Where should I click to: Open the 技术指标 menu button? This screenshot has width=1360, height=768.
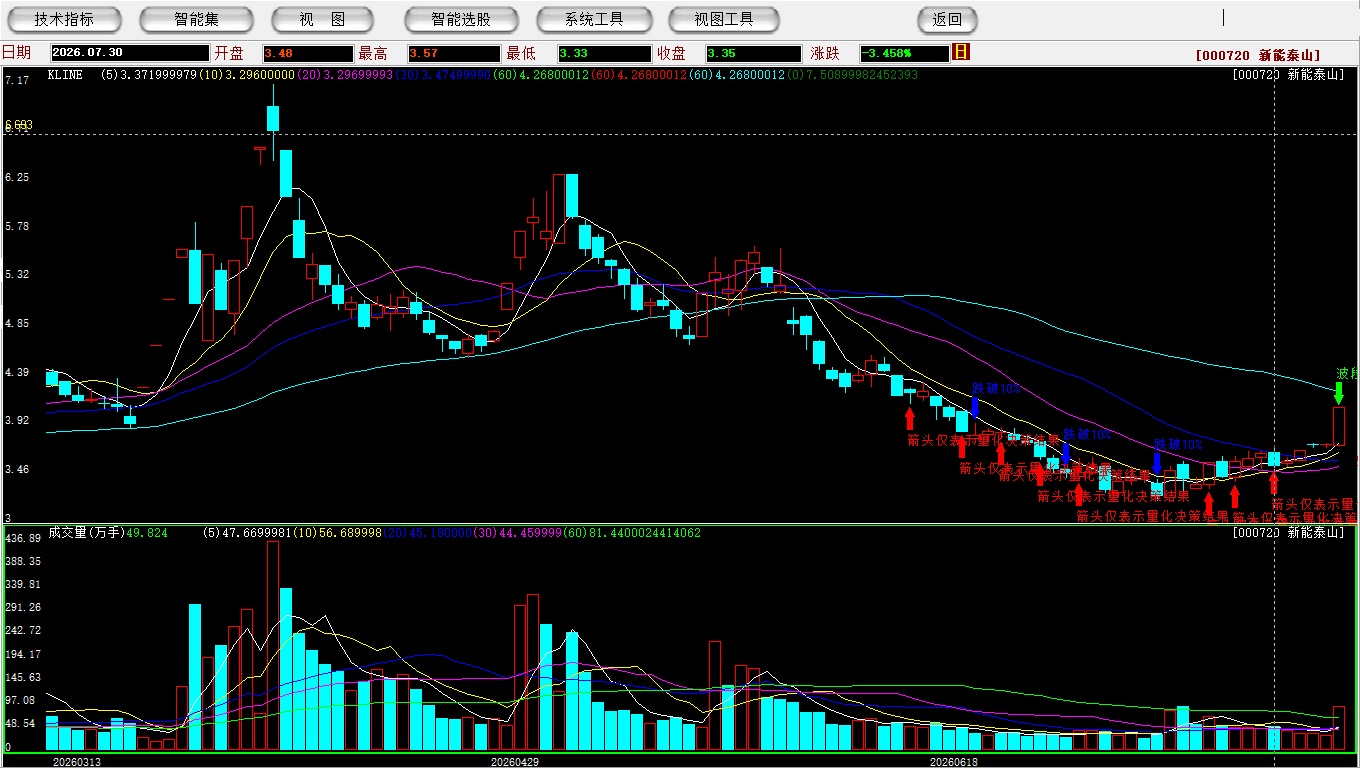click(64, 19)
